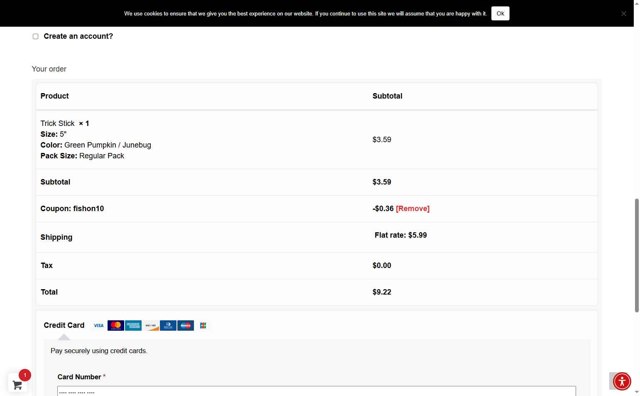Click the Coupon: fishon10 label

[72, 209]
